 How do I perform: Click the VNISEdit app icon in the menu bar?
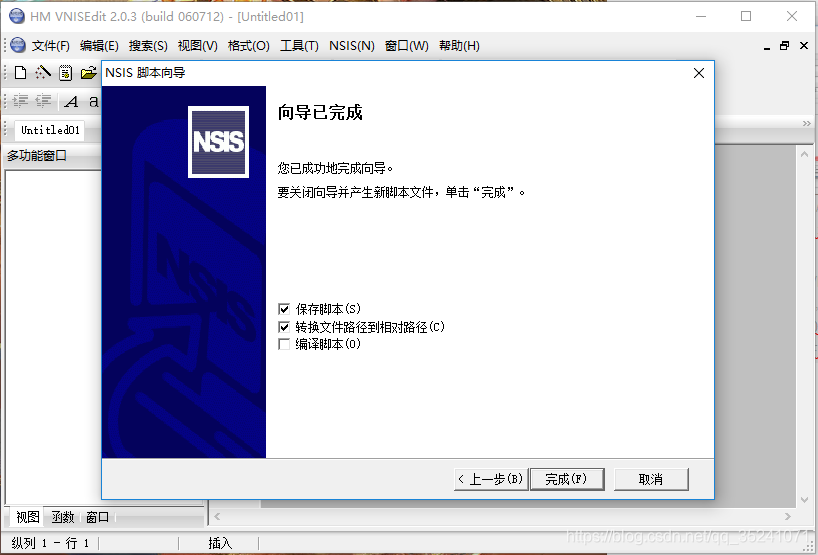click(18, 45)
